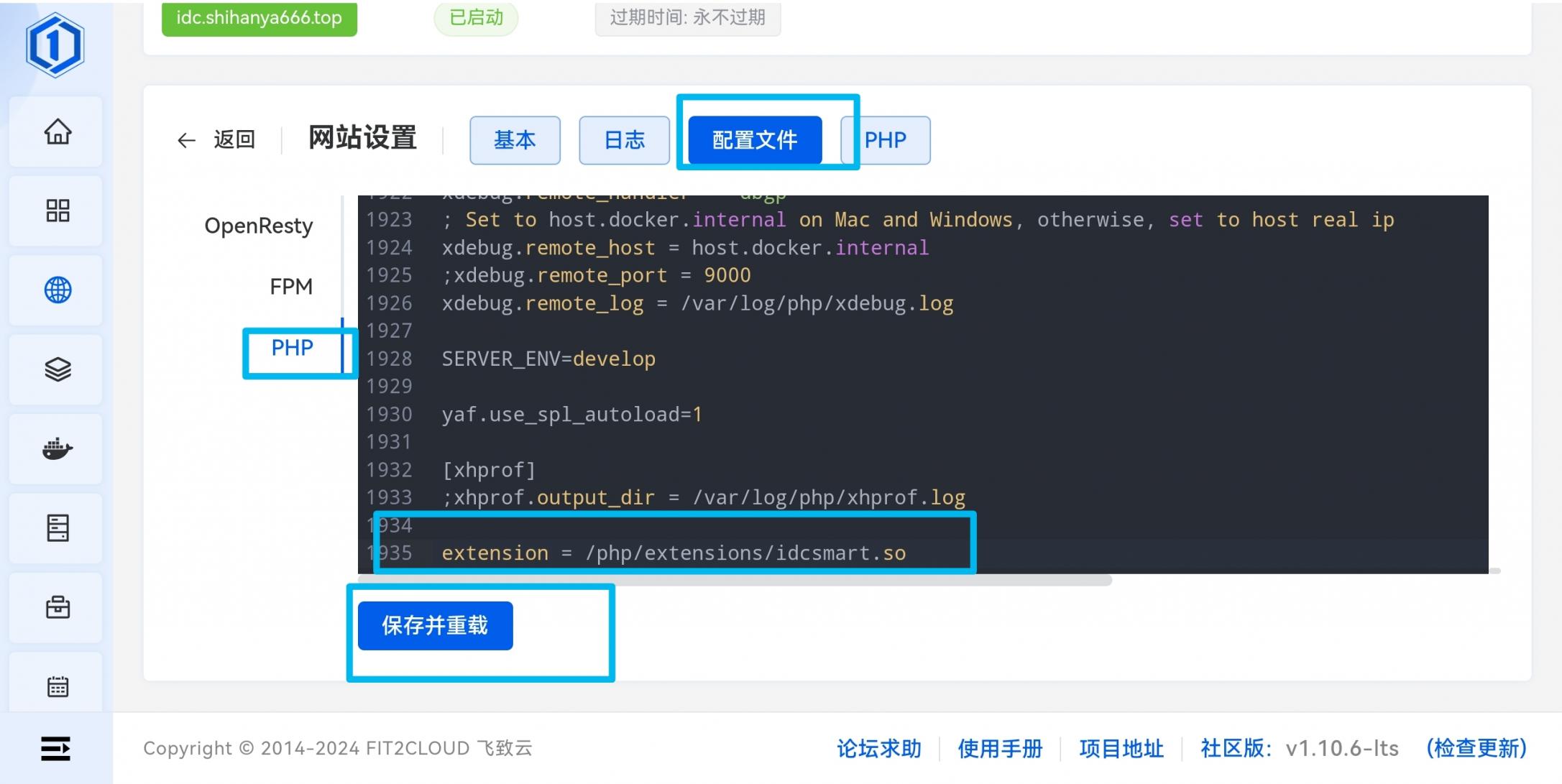Click line 1933 xhprof.output_dir
Viewport: 1562px width, 784px height.
(x=704, y=497)
